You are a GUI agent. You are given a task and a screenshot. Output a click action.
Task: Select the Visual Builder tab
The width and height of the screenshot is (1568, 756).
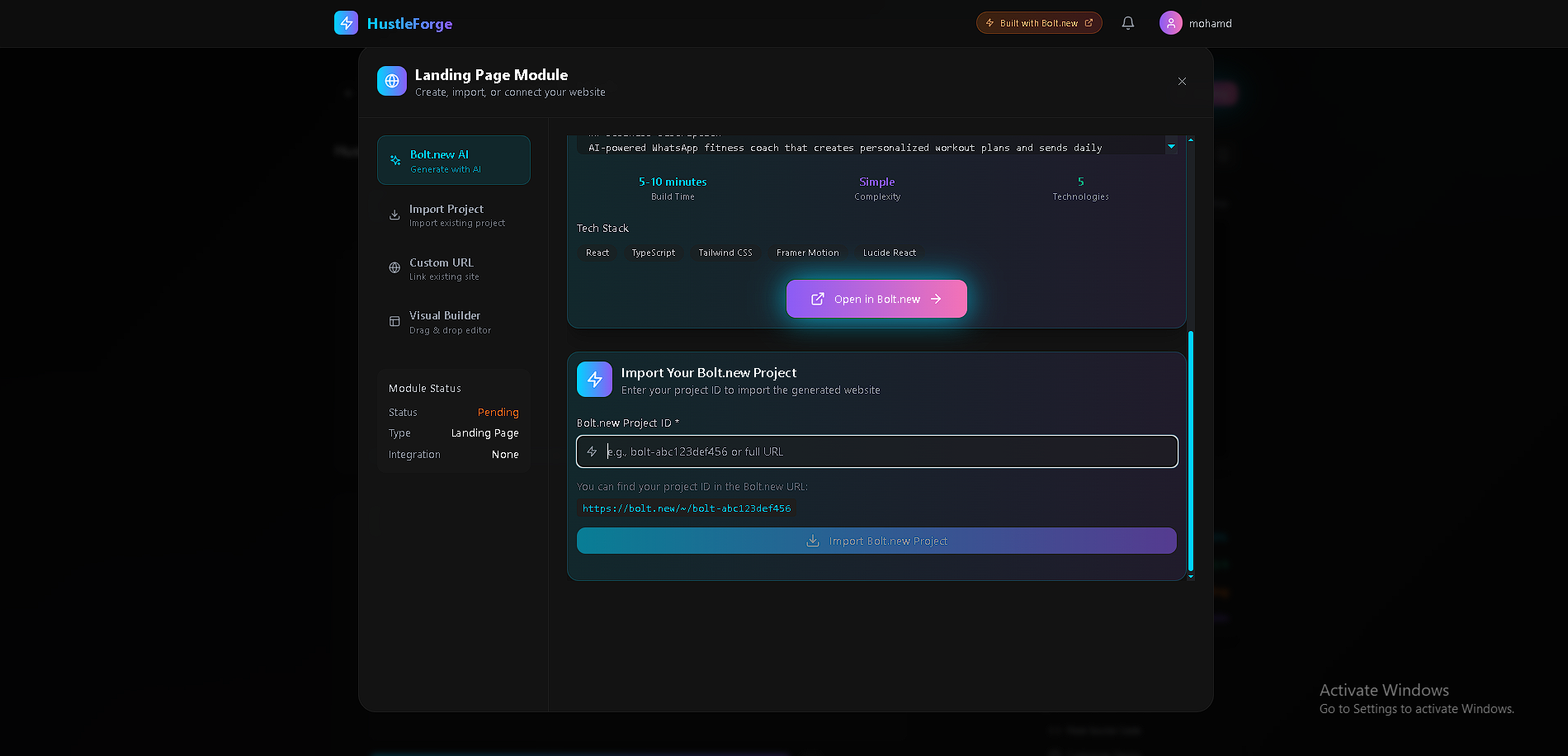click(x=454, y=322)
